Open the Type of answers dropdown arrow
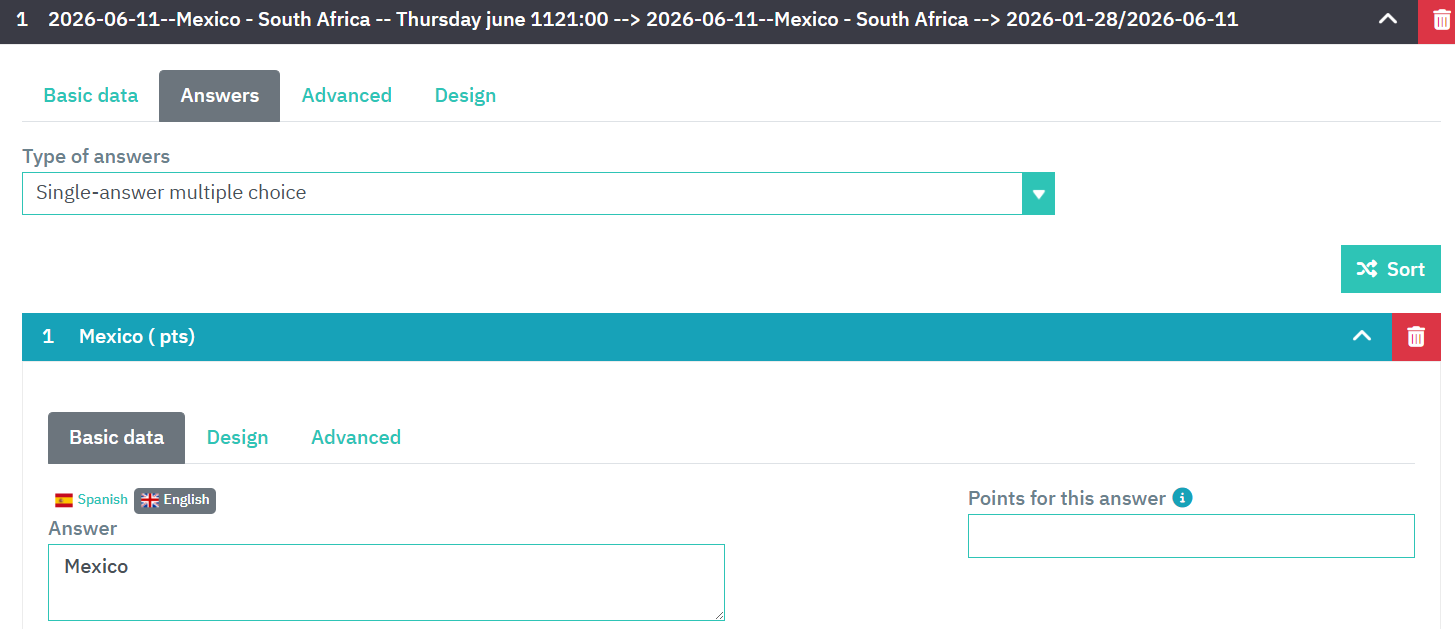The height and width of the screenshot is (629, 1455). [x=1038, y=193]
